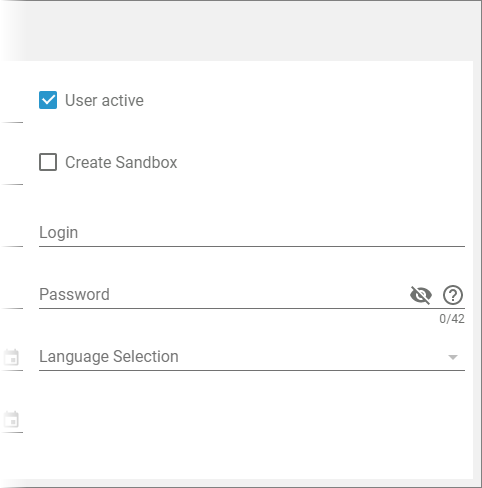Click the cropped field left of Login
Viewport: 482px width, 488px height.
point(12,235)
